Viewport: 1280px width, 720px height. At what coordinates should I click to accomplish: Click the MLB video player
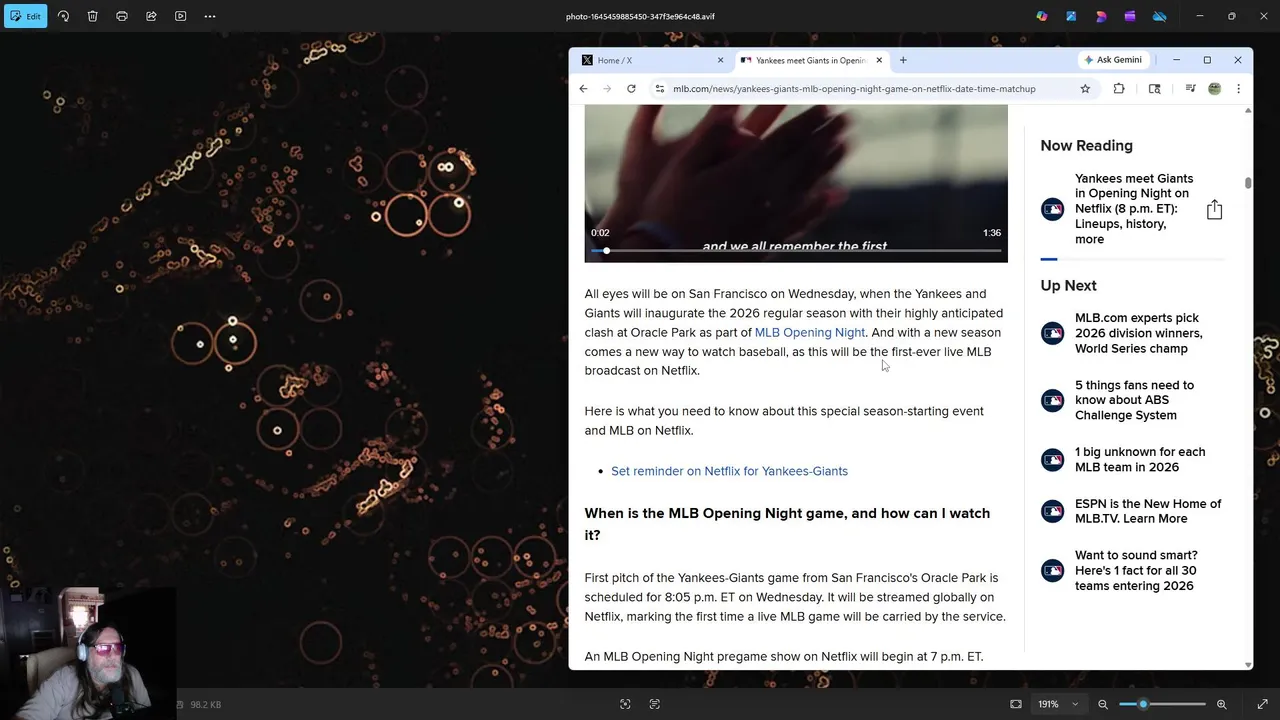(796, 184)
